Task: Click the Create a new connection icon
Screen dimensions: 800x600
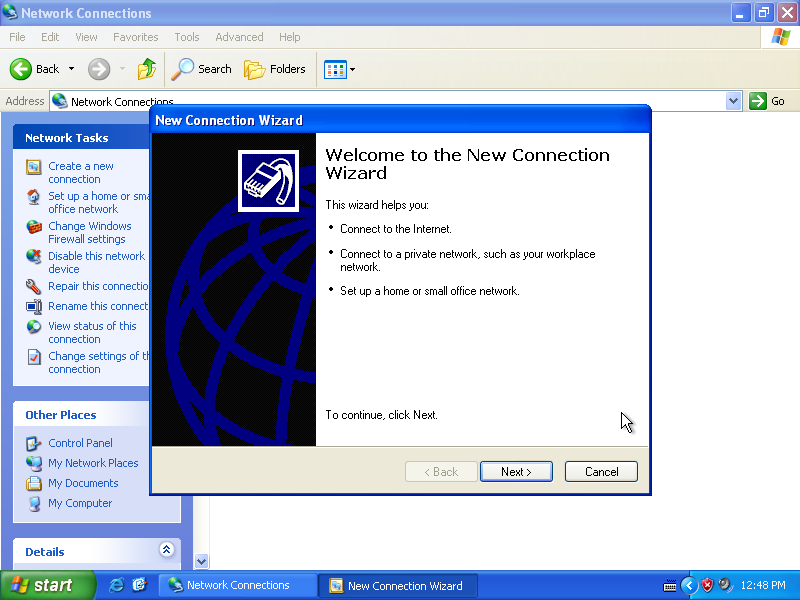Action: click(x=34, y=167)
